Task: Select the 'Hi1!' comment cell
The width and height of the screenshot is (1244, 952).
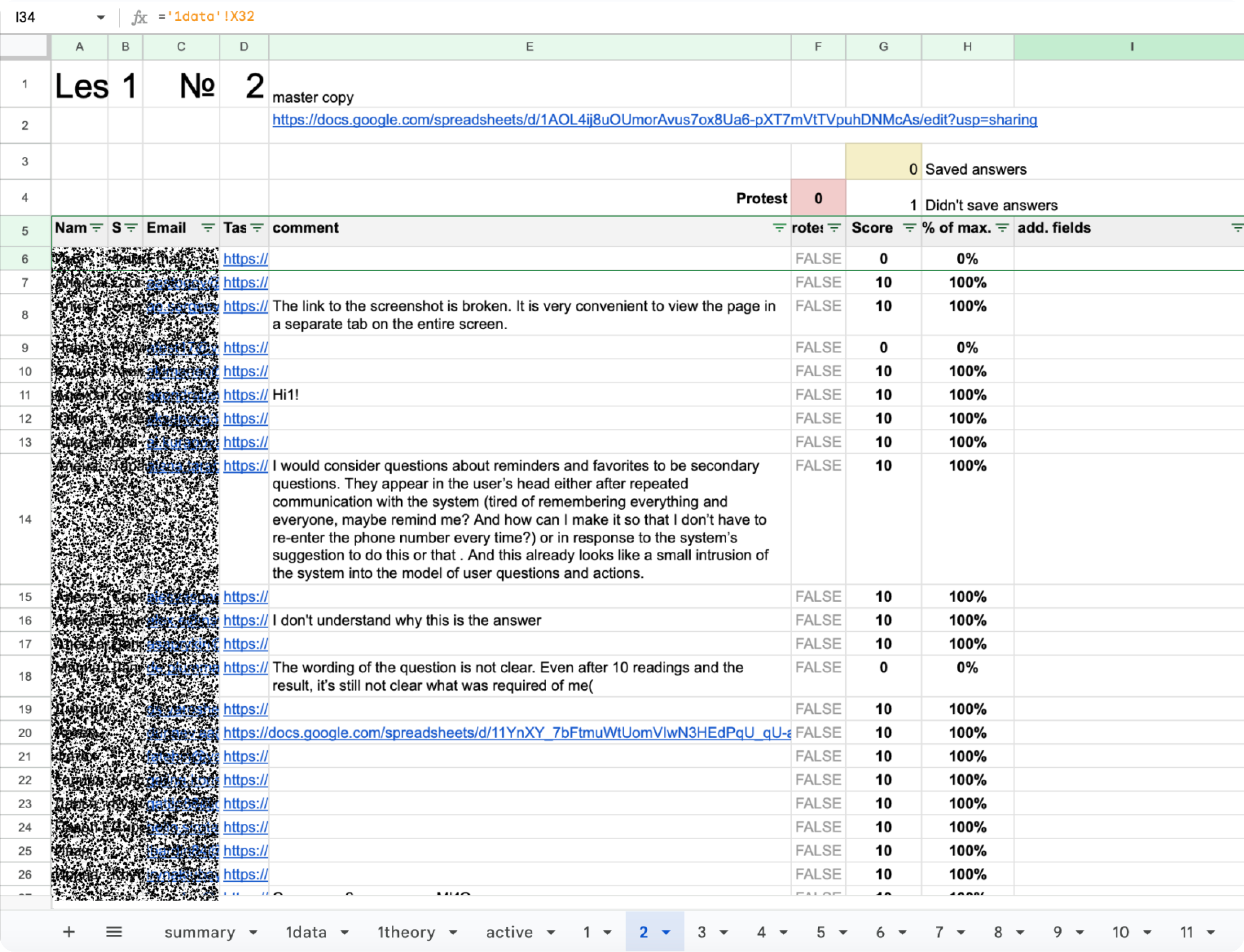Action: [x=530, y=395]
